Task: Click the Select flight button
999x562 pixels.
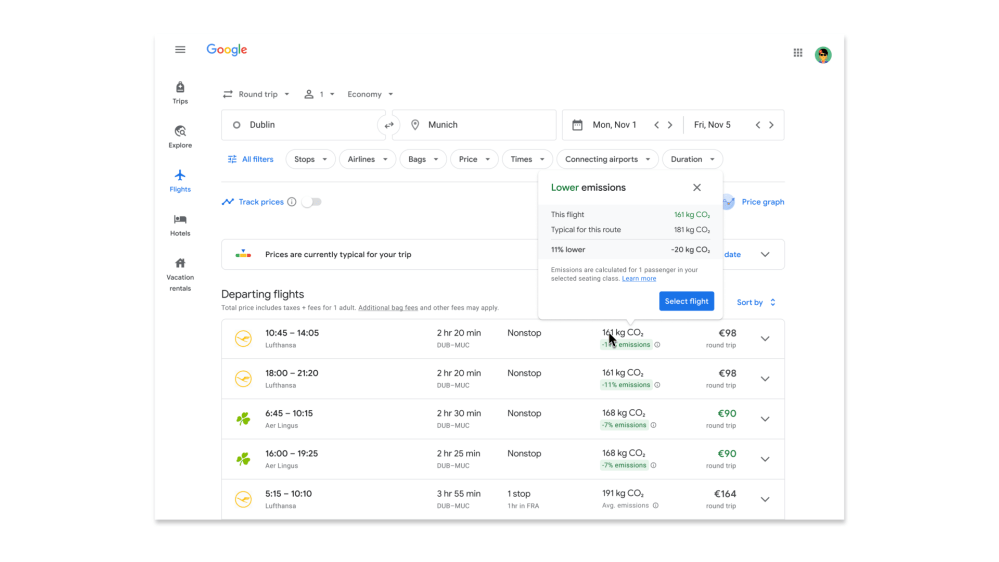Action: coord(686,301)
